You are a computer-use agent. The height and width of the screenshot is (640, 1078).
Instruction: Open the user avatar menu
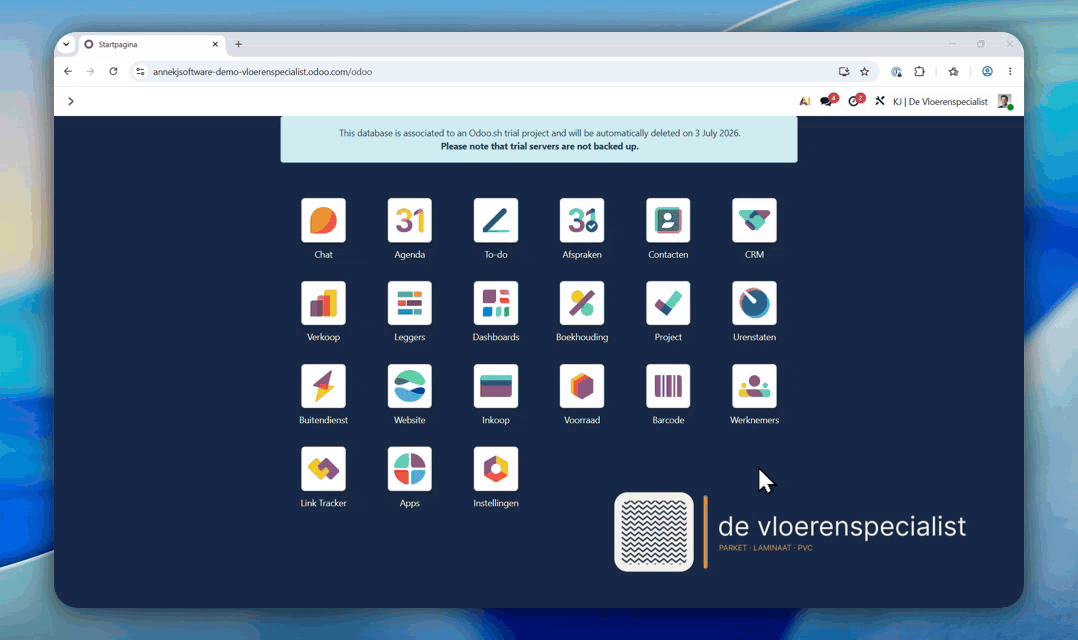click(x=1005, y=102)
